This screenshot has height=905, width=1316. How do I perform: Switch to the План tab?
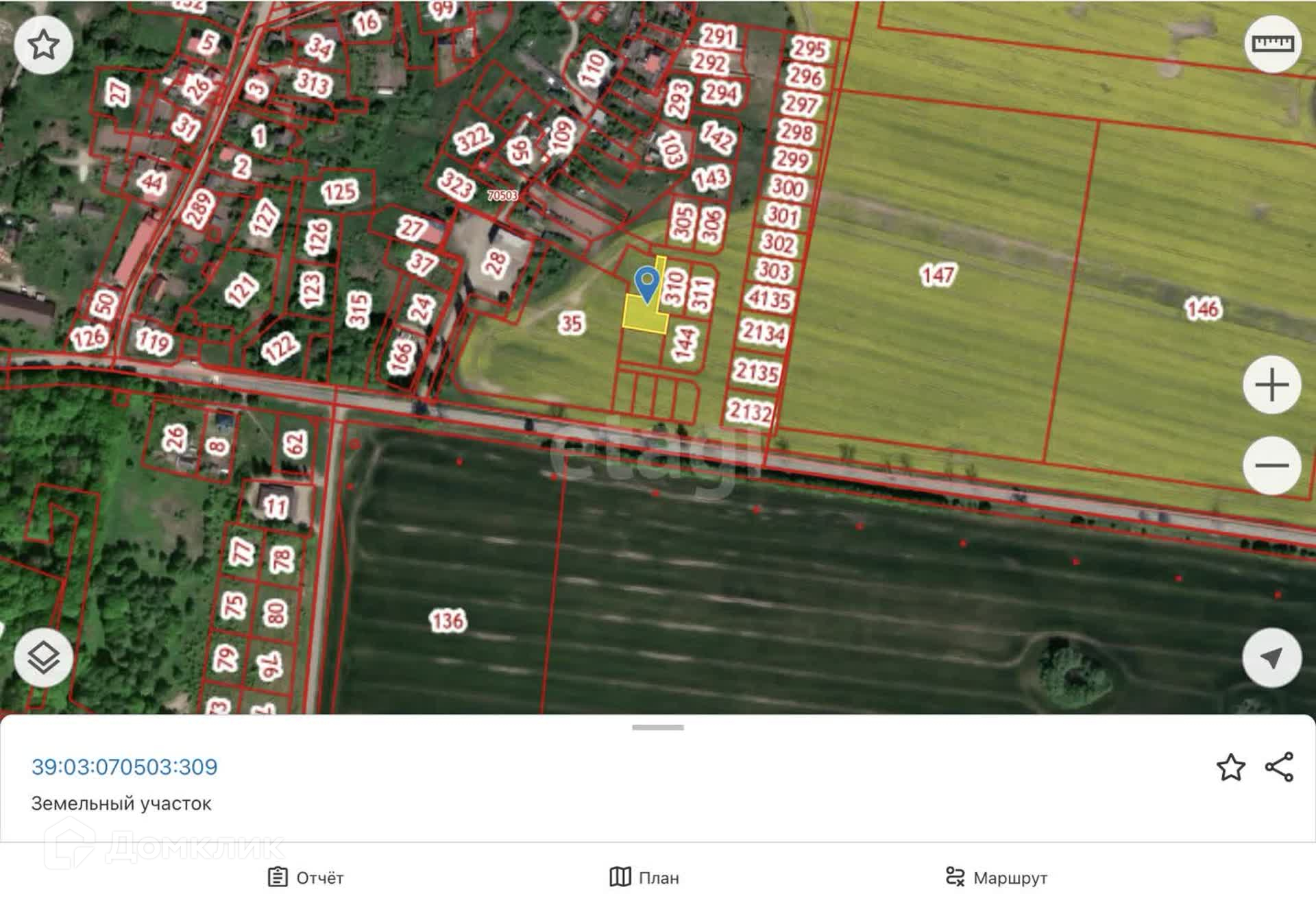click(644, 878)
